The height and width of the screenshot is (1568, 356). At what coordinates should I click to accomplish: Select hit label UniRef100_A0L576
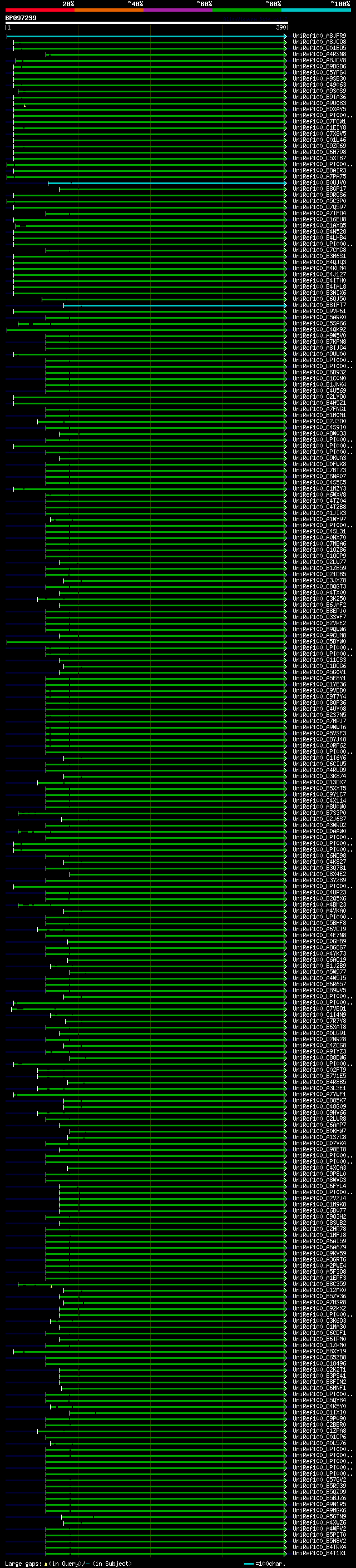tap(319, 1443)
